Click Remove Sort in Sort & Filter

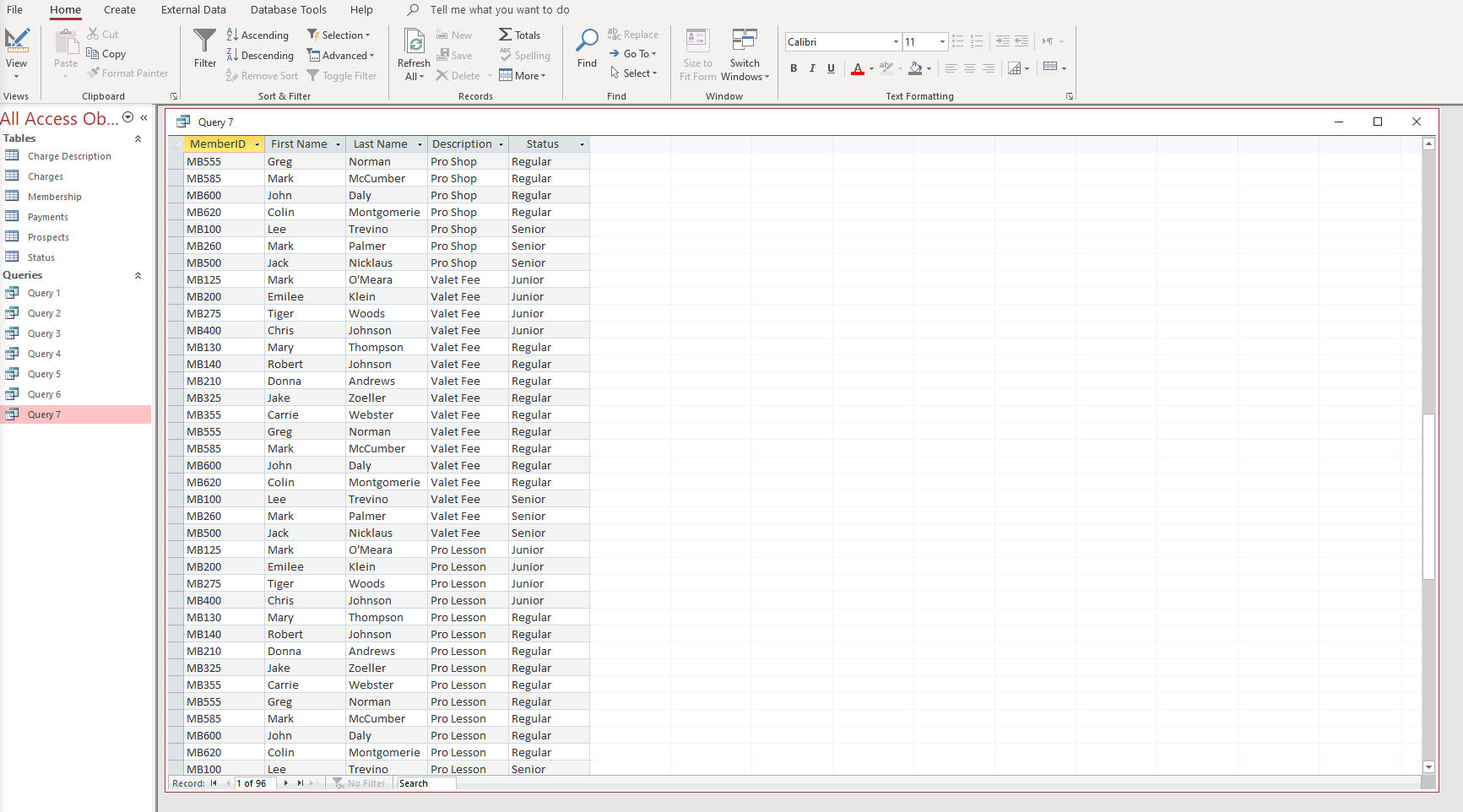click(262, 75)
